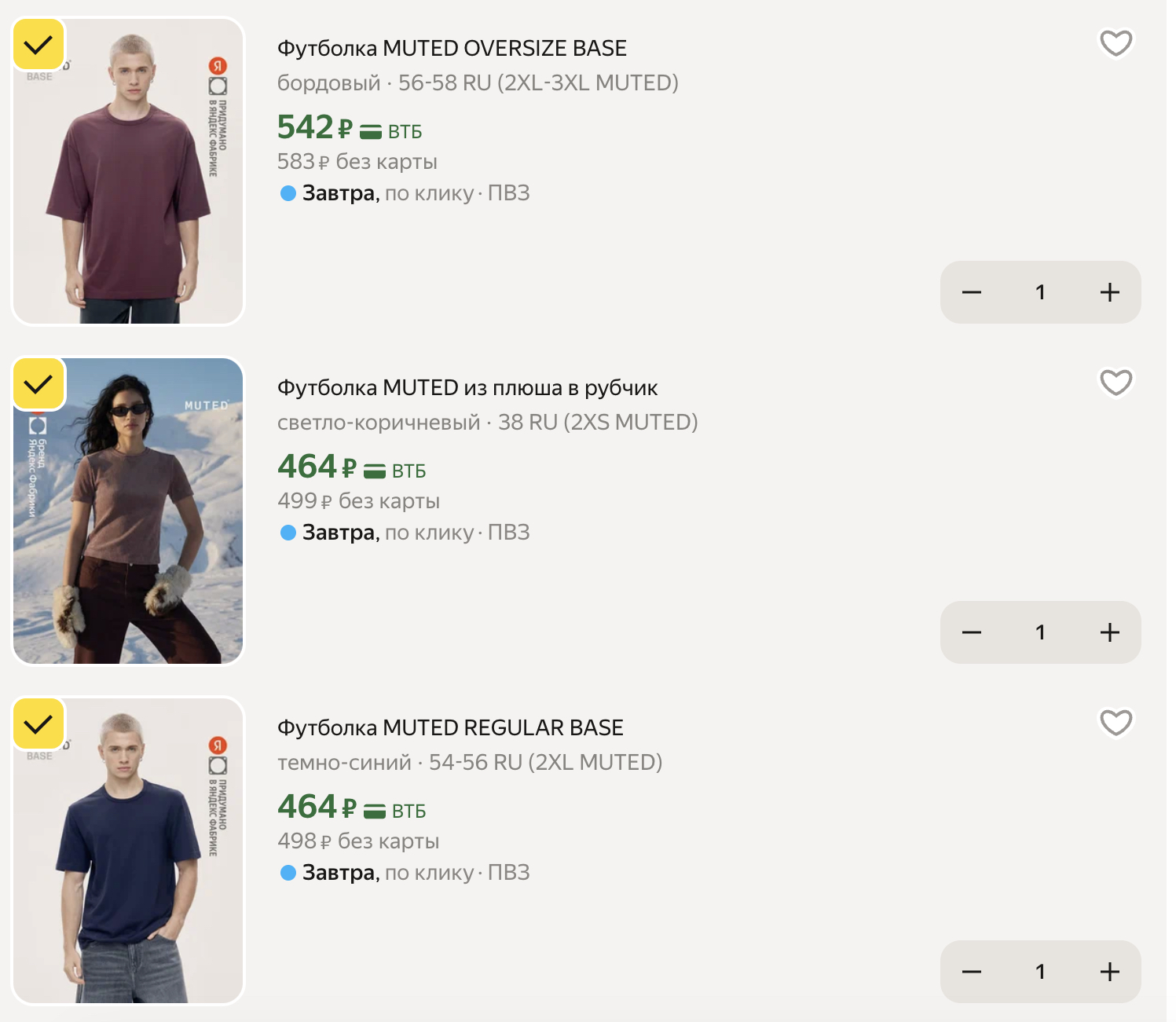The height and width of the screenshot is (1022, 1176).
Task: Click quantity value of OVERSIZE BASE t-shirt
Action: point(1040,293)
